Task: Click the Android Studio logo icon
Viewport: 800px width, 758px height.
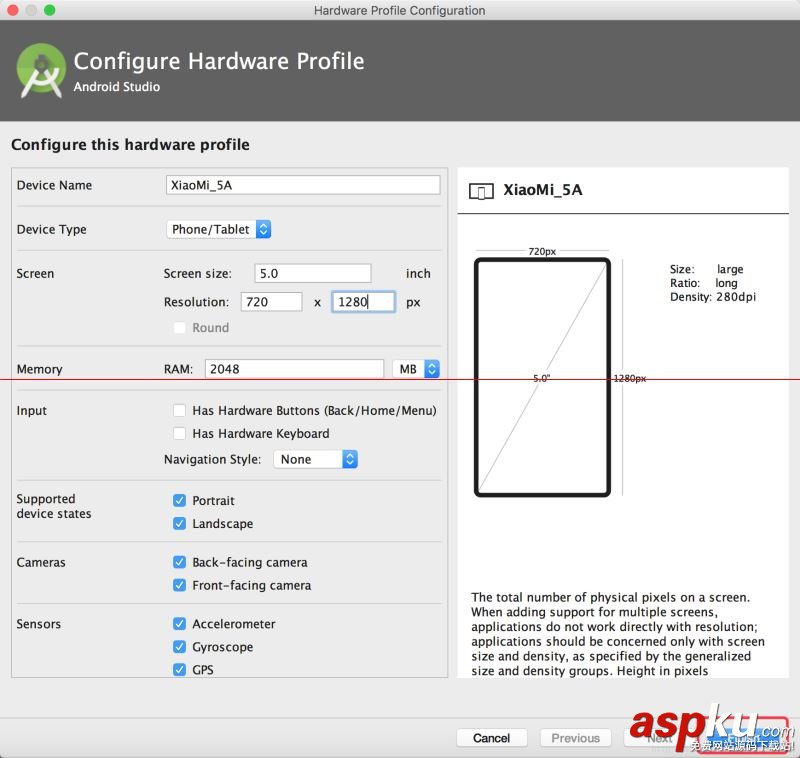Action: click(x=41, y=71)
